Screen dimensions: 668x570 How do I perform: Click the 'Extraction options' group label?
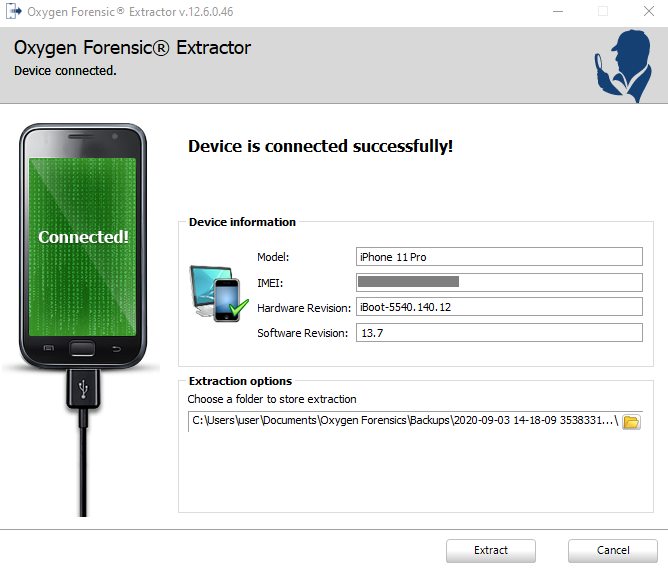240,381
